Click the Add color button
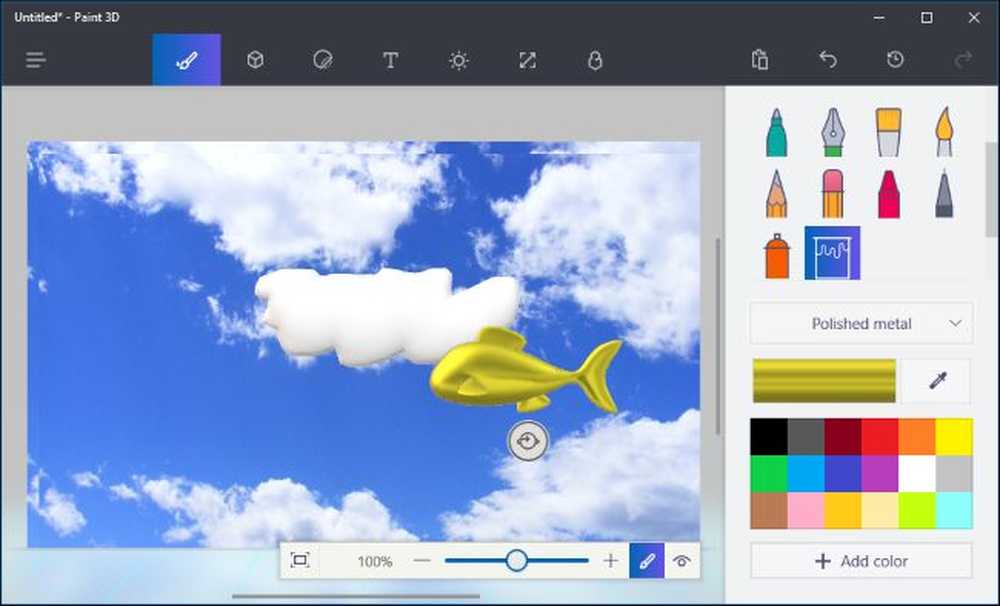The width and height of the screenshot is (1000, 606). (x=862, y=561)
